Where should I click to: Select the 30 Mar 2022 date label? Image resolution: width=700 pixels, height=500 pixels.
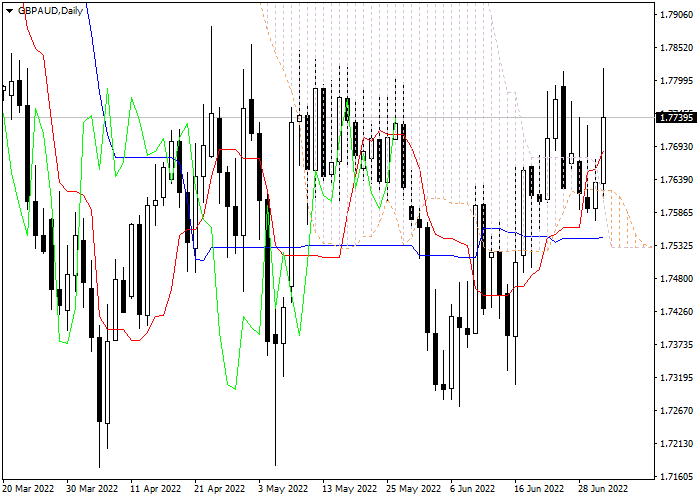(92, 489)
